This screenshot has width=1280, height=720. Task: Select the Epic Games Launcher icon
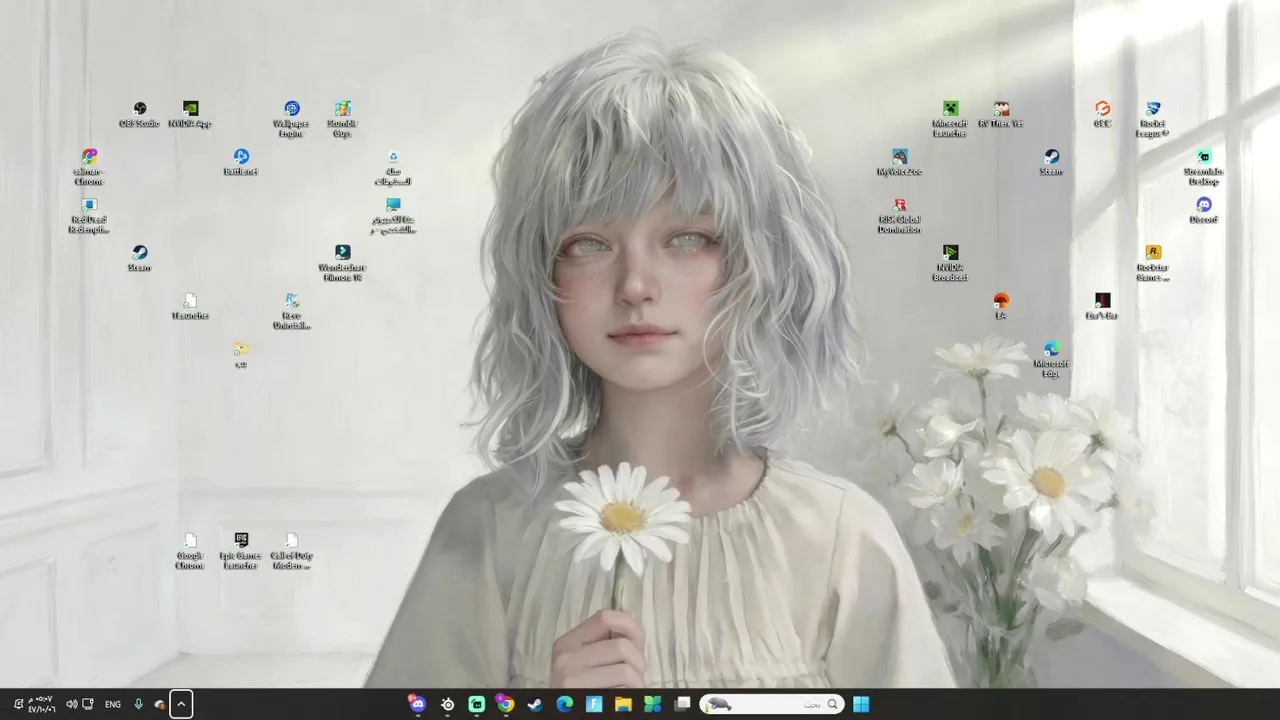pos(241,551)
